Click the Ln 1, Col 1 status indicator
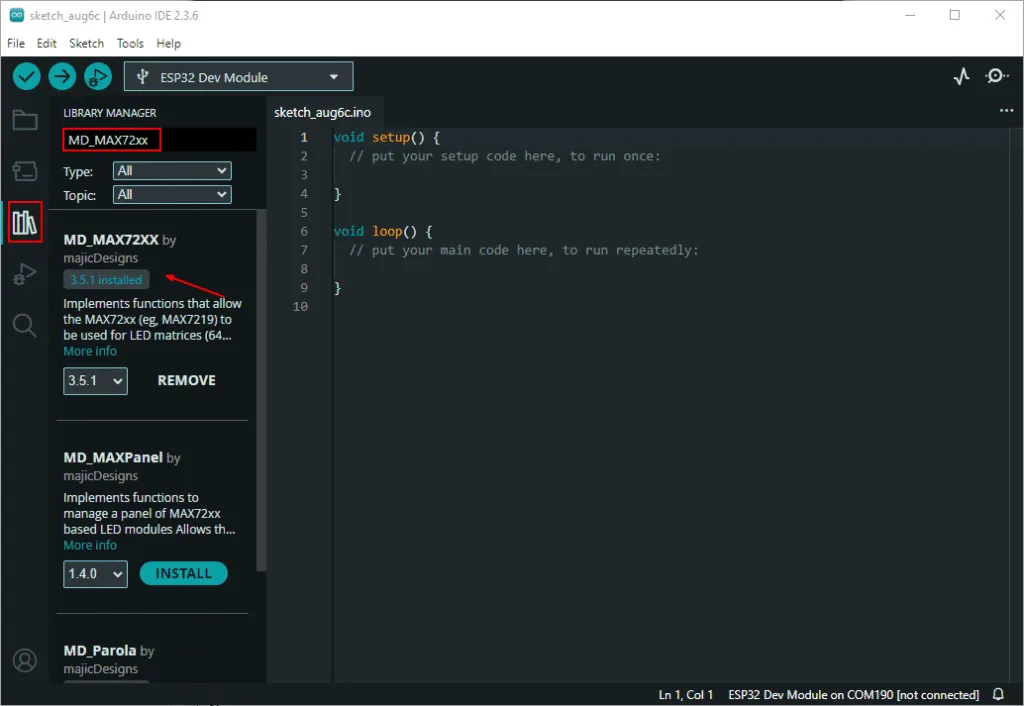The width and height of the screenshot is (1024, 706). [686, 694]
